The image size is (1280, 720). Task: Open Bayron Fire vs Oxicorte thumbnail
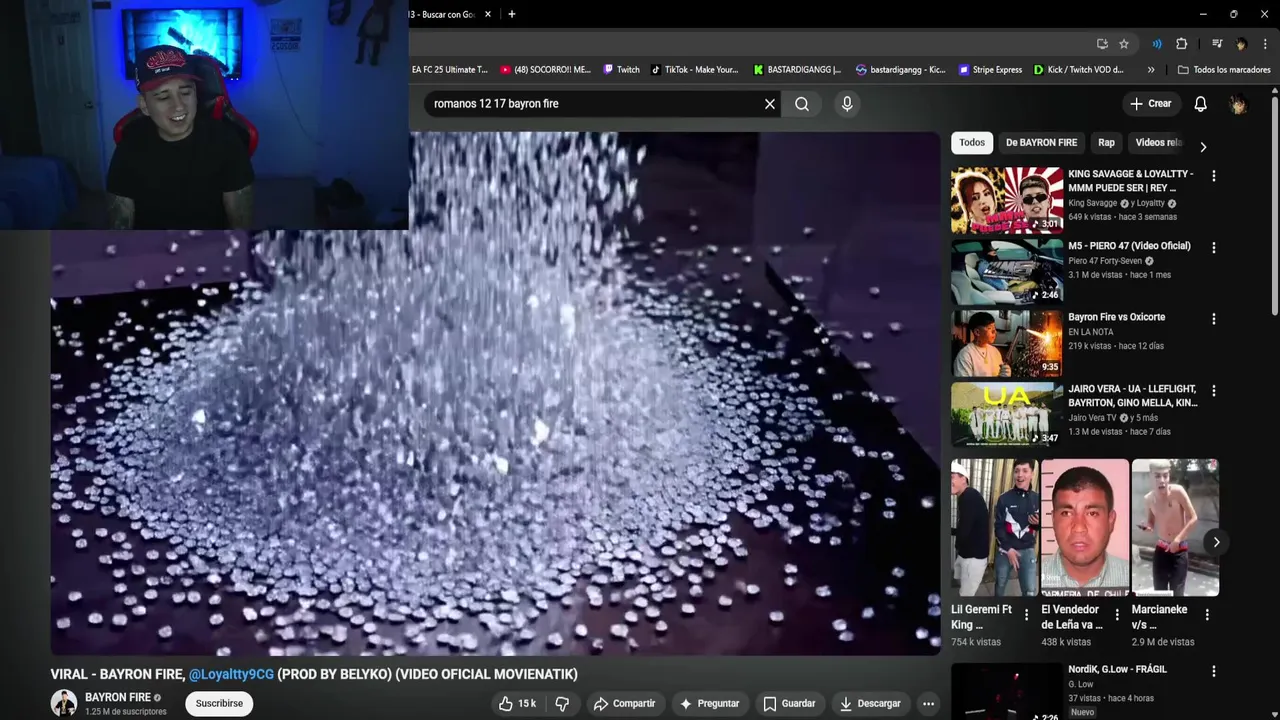[1007, 344]
